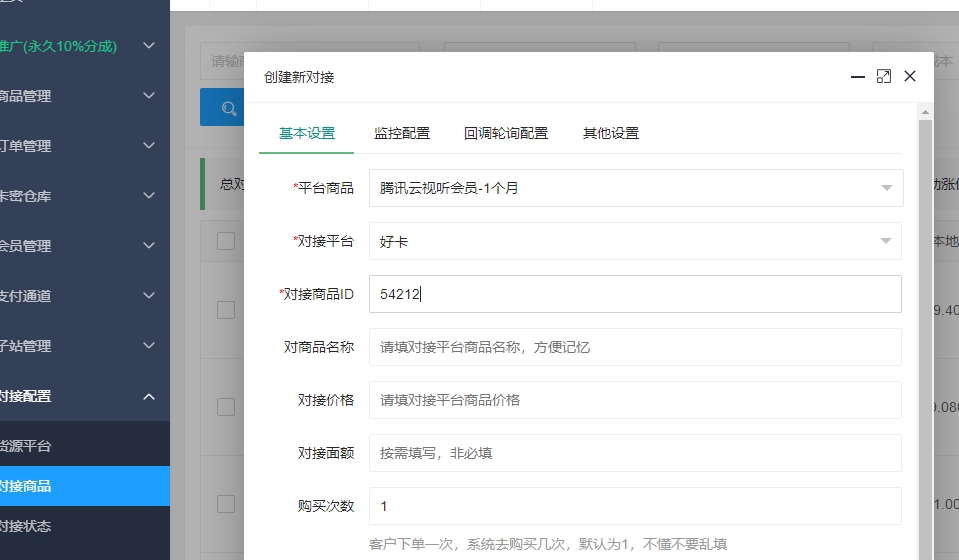The width and height of the screenshot is (959, 560).
Task: Click the dialog vertical scrollbar thumb
Action: (x=925, y=339)
